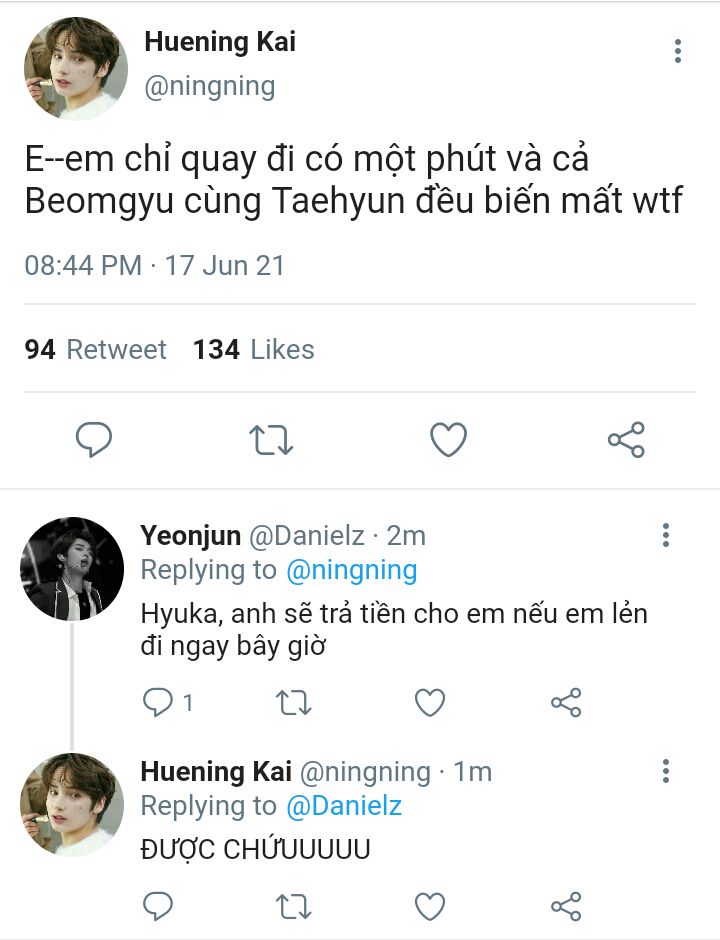Retweet Huening Kai's ĐƯỢC CHỨUUUUU reply
720x940 pixels.
pos(293,906)
